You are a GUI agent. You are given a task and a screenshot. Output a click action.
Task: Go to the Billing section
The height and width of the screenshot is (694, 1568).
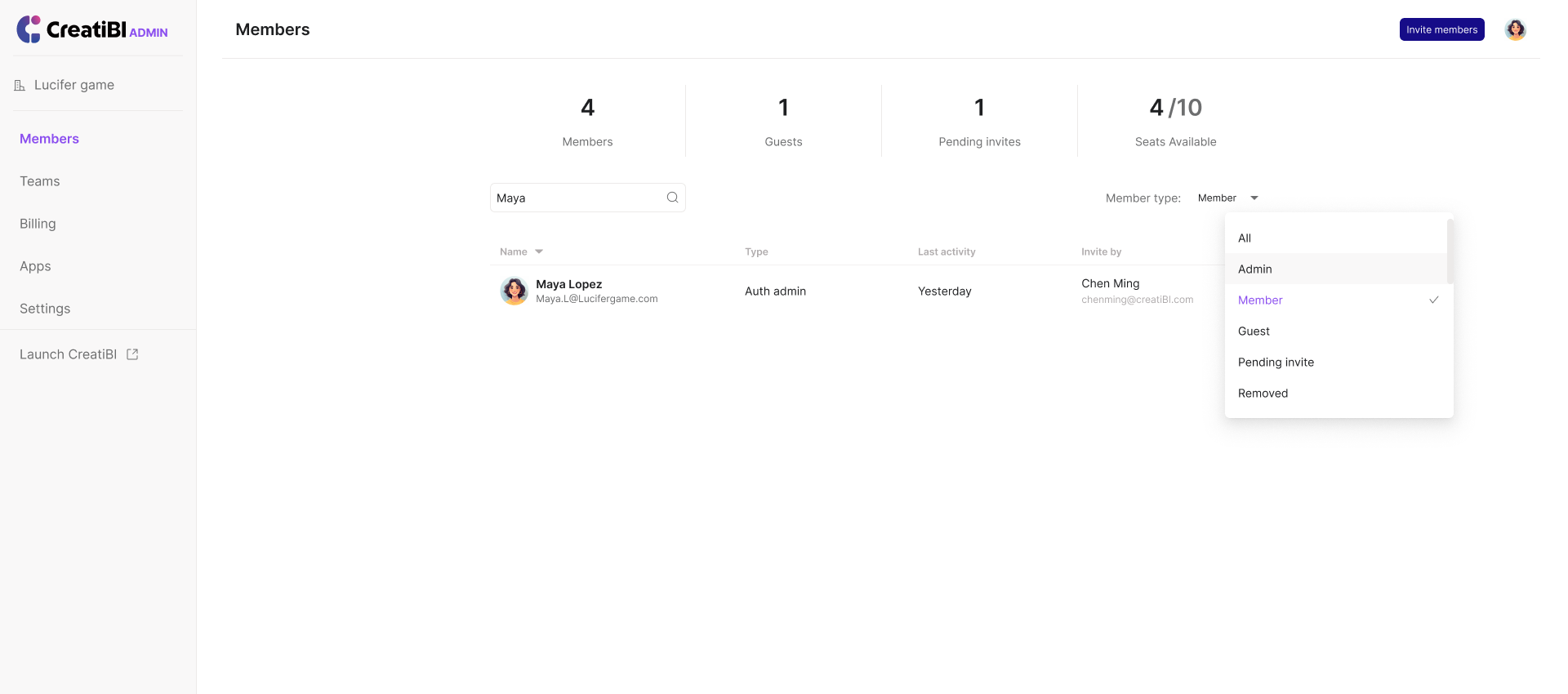click(38, 224)
